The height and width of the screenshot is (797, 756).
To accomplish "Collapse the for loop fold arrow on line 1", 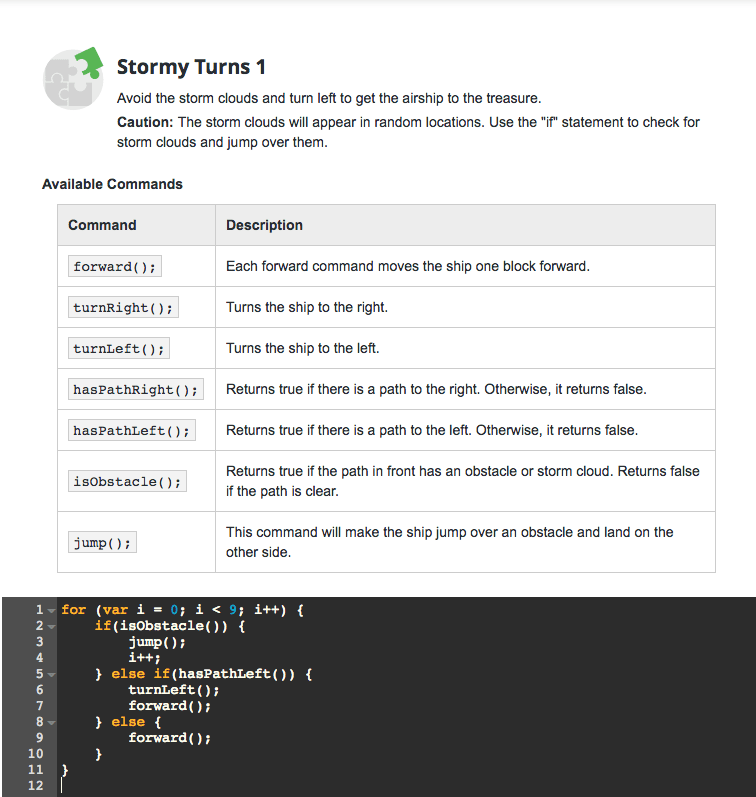I will pyautogui.click(x=50, y=609).
